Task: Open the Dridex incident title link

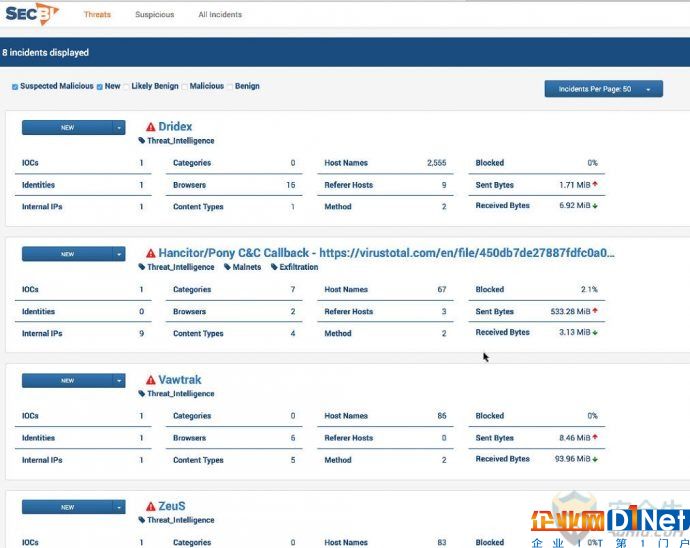Action: (175, 127)
